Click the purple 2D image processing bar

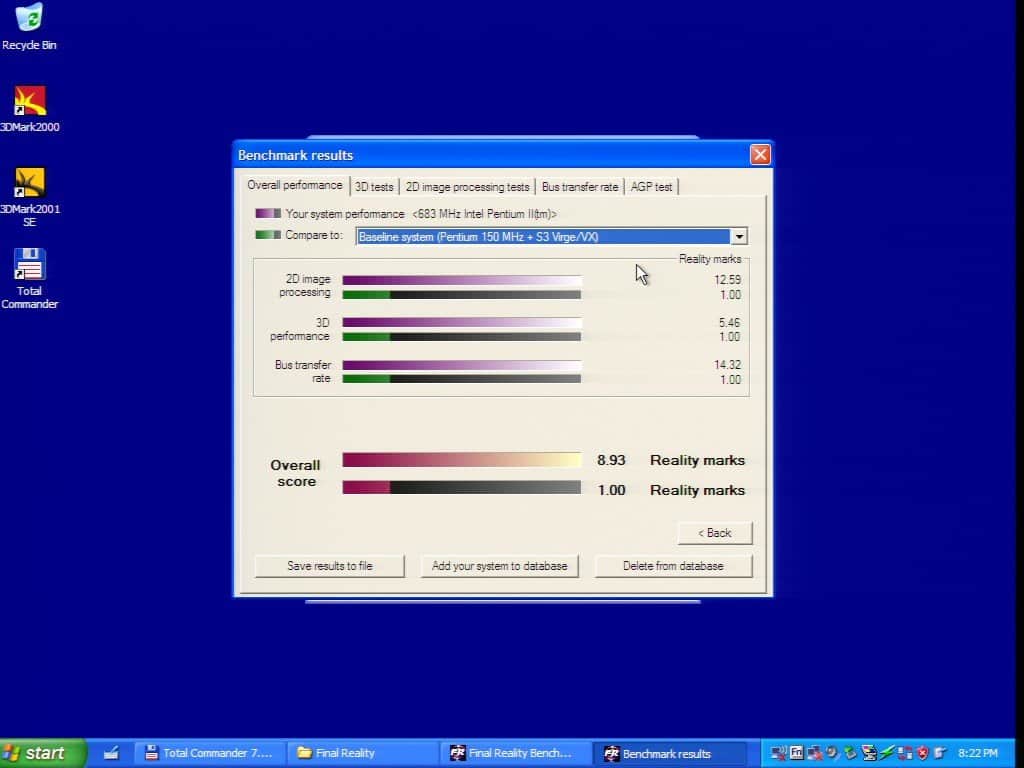[462, 281]
